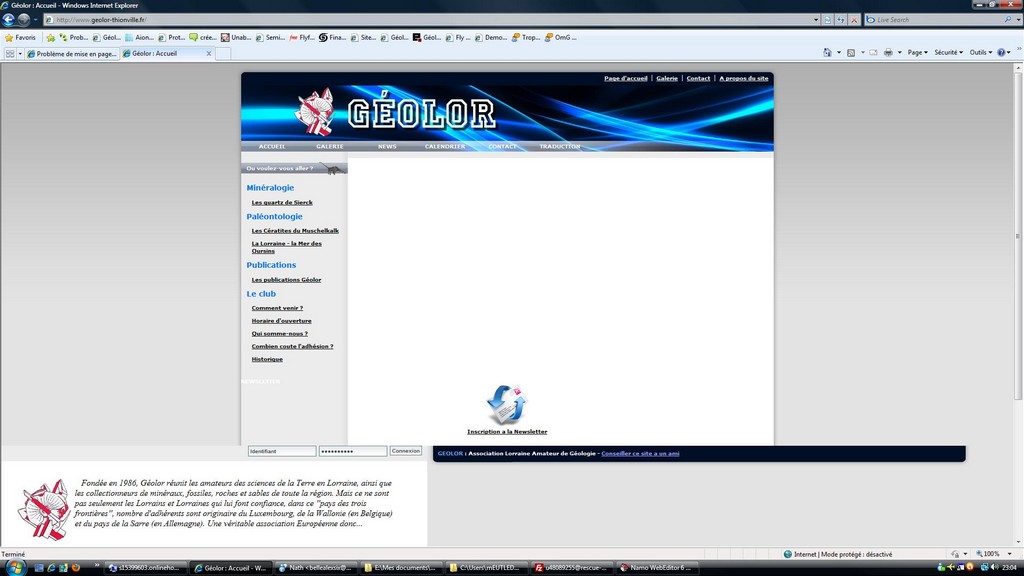Open 'Horaire d'ouverture' link
The width and height of the screenshot is (1024, 576).
(281, 321)
